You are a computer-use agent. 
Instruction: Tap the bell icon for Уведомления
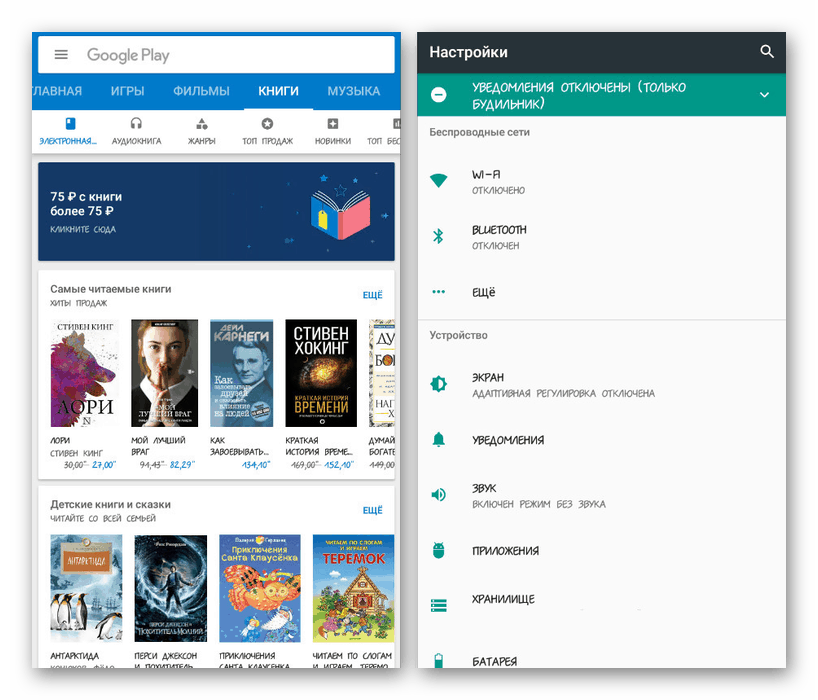point(439,440)
